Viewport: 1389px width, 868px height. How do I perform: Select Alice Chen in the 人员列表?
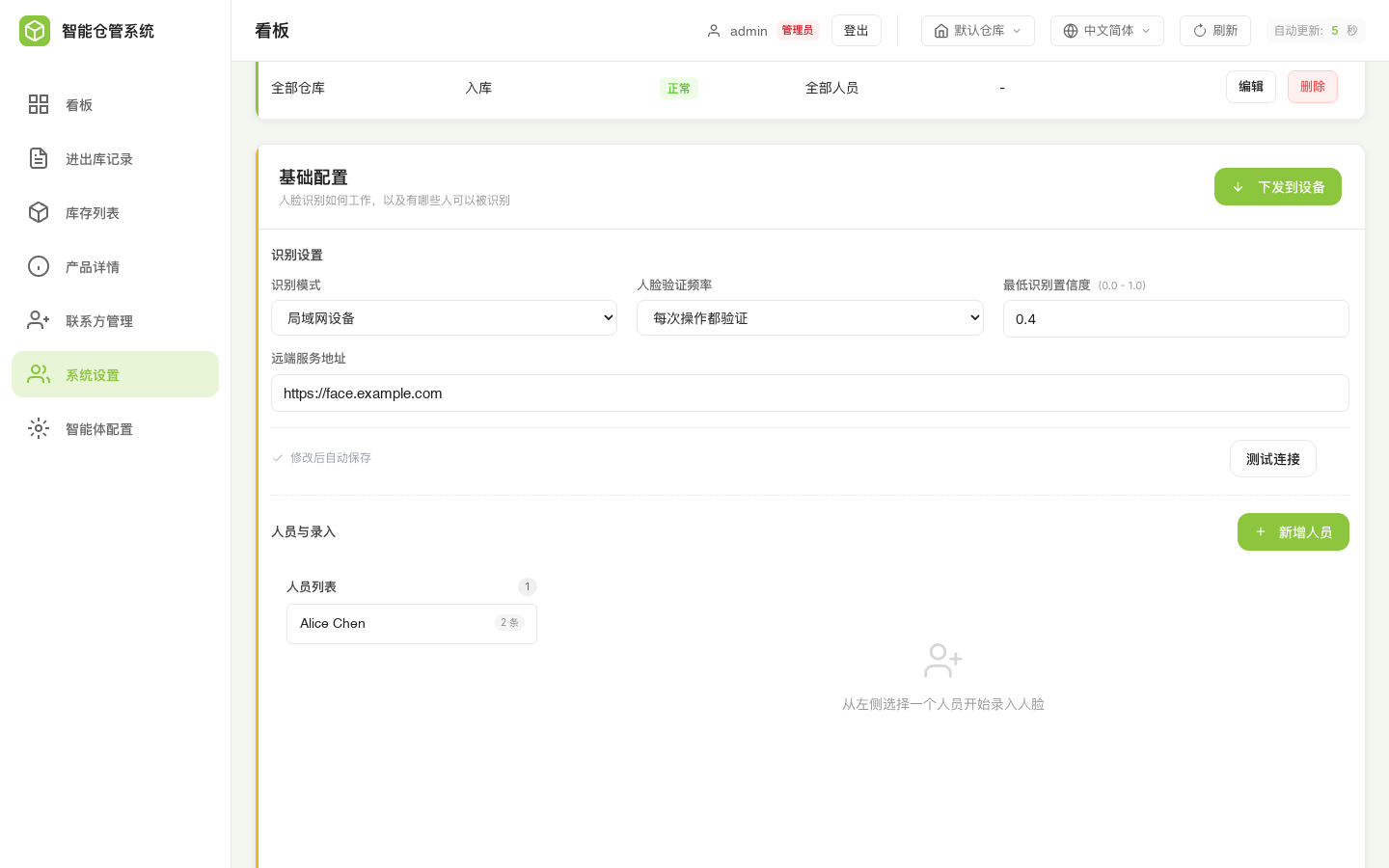click(x=412, y=624)
